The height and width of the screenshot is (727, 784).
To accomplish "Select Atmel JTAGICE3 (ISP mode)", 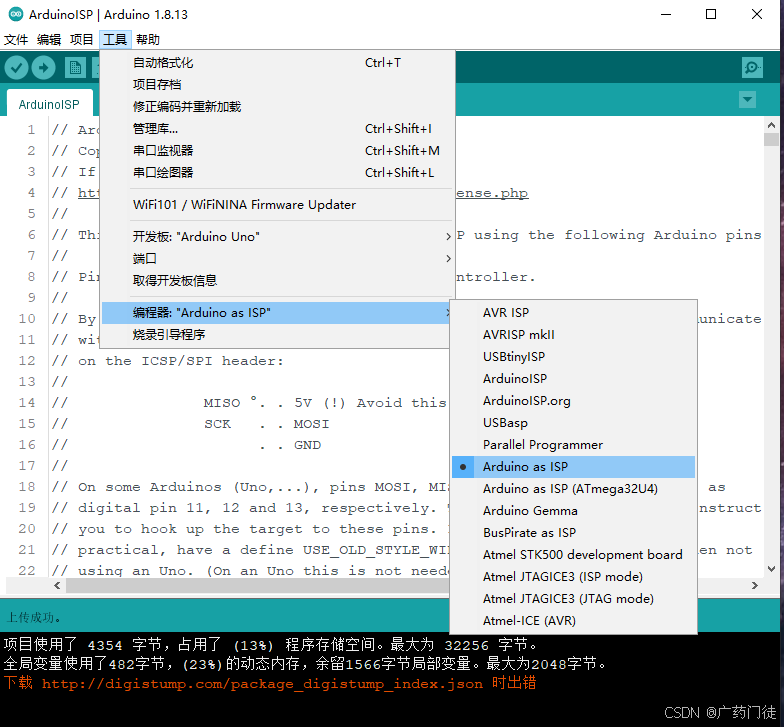I will coord(574,576).
